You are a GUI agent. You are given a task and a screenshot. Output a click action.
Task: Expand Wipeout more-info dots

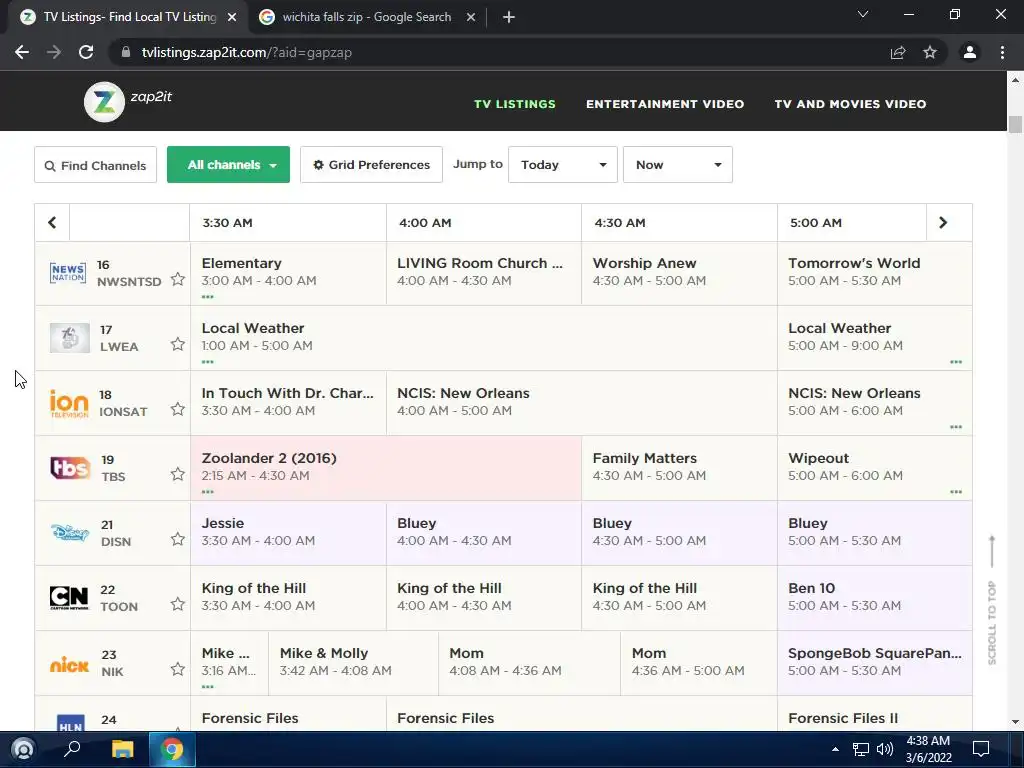tap(956, 492)
